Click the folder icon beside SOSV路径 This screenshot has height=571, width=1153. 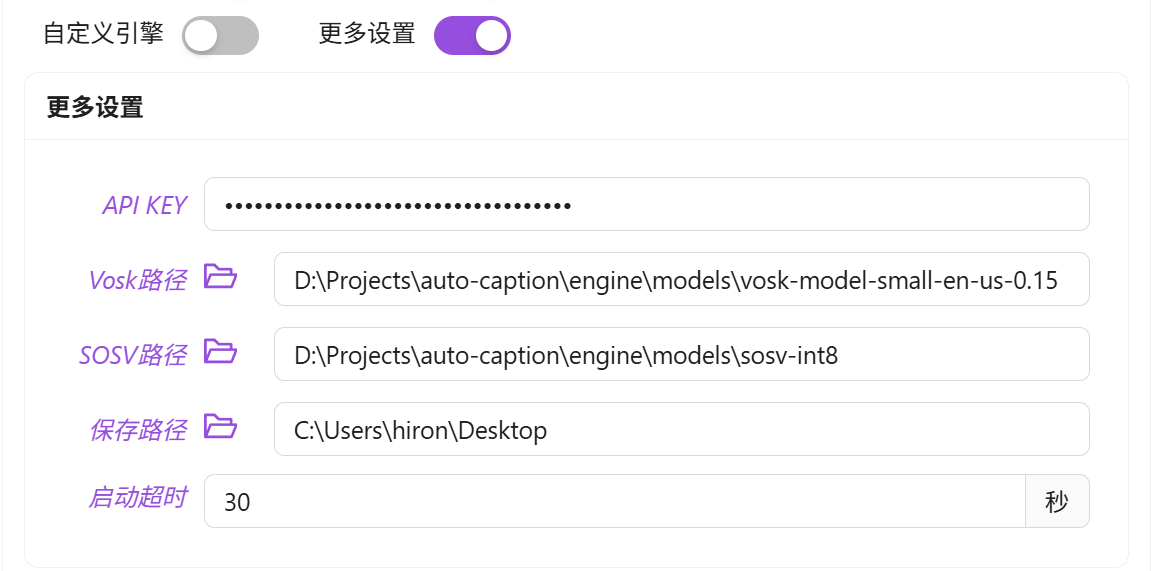click(220, 352)
